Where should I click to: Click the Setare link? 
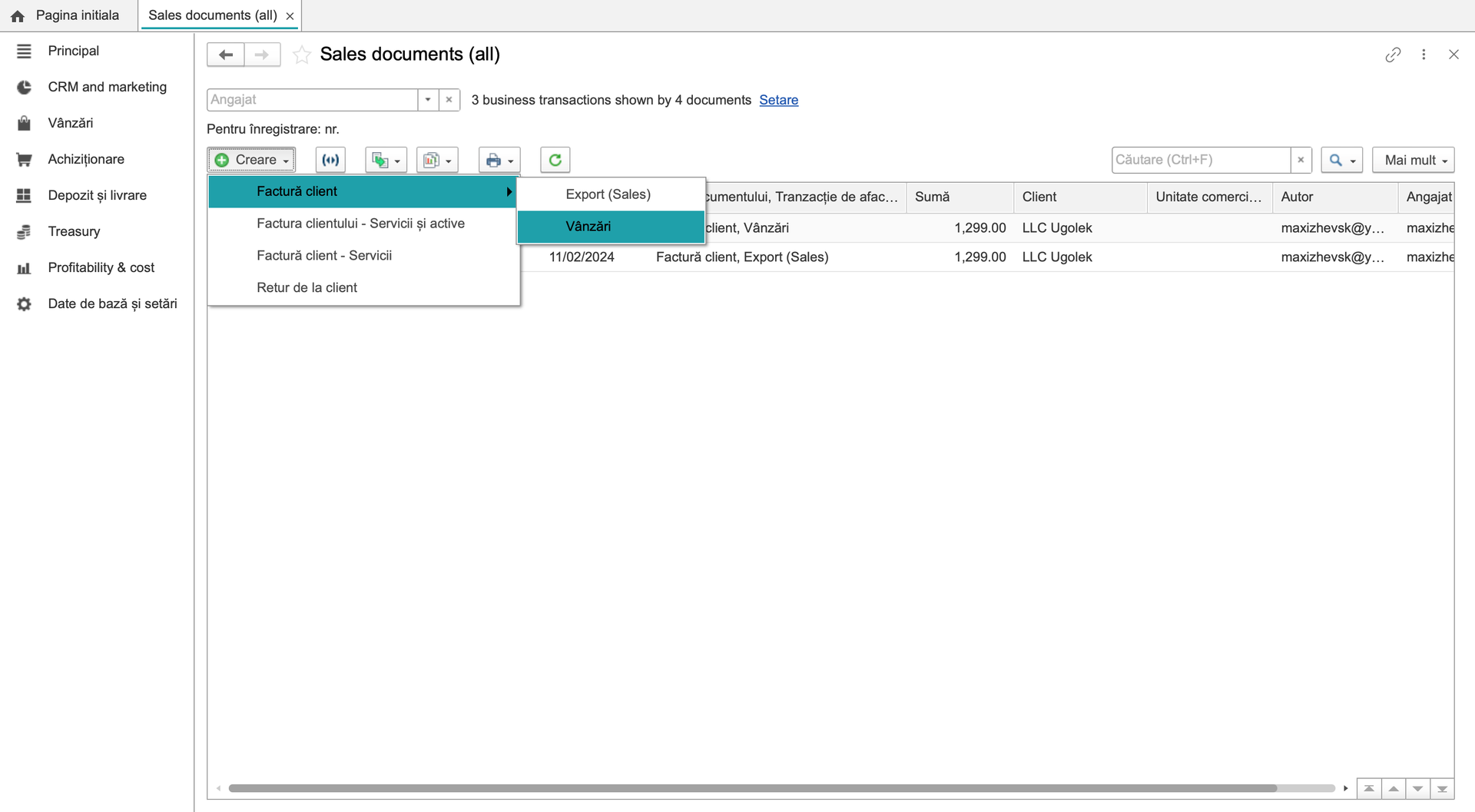coord(778,100)
